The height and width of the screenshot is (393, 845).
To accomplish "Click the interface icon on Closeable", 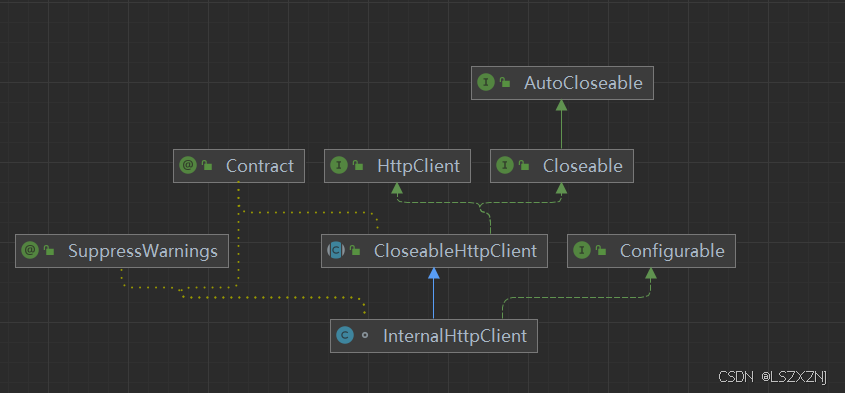I will tap(505, 166).
